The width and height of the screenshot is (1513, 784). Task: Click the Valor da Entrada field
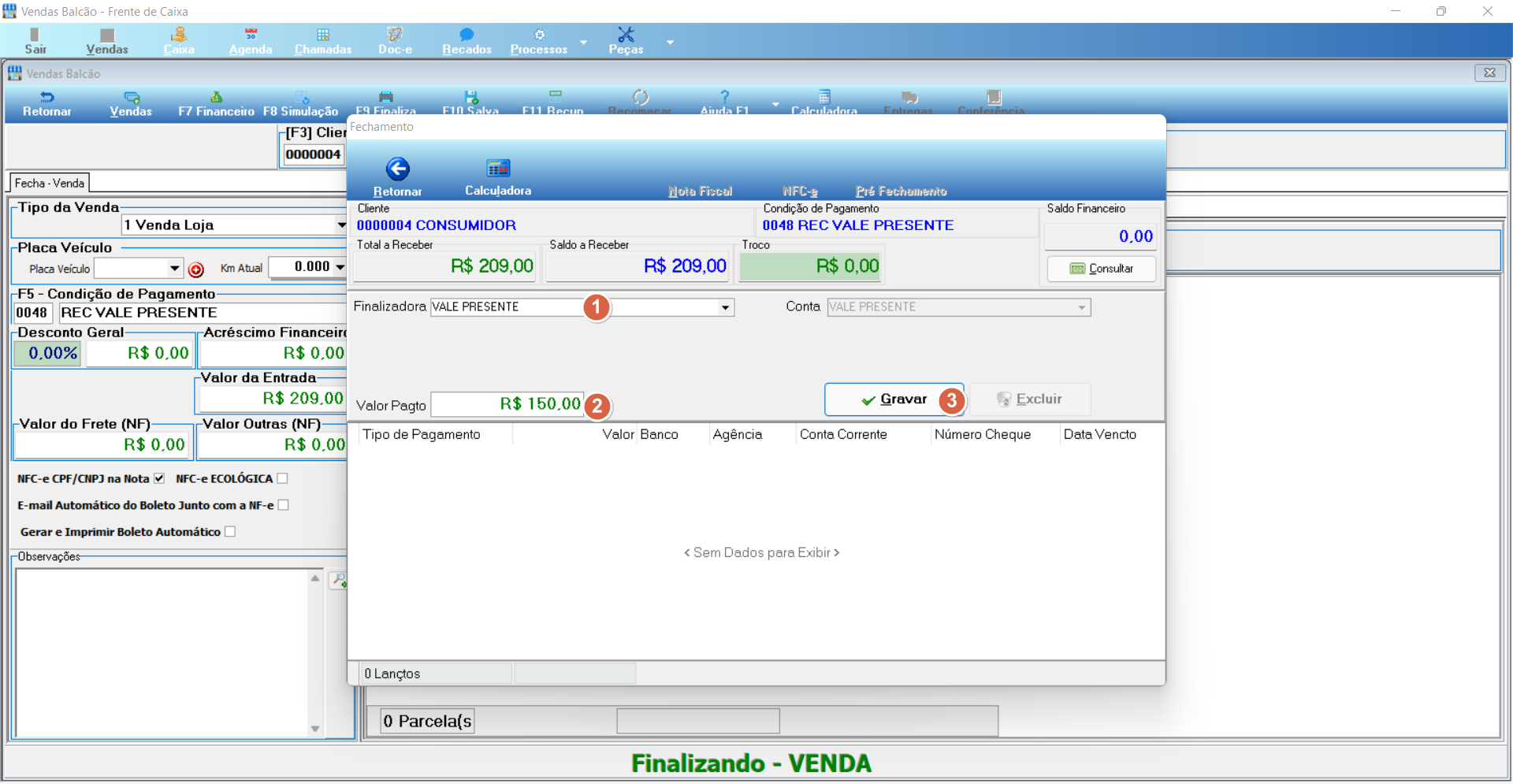click(x=273, y=398)
